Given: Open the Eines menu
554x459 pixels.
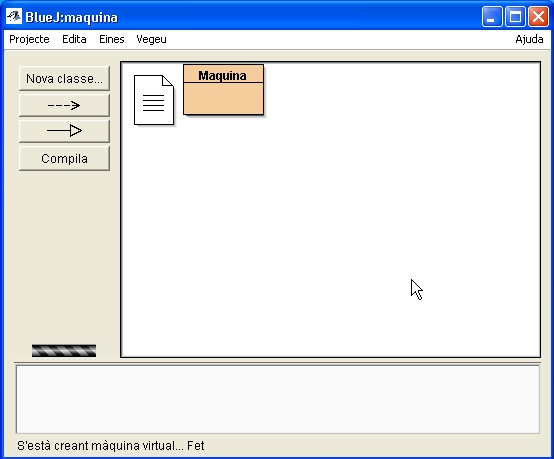Looking at the screenshot, I should [x=112, y=39].
